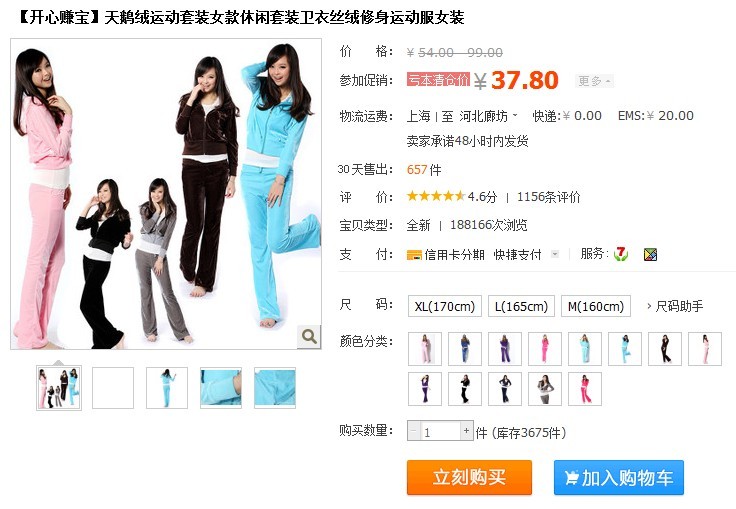Select size XL(170cm)
Image resolution: width=736 pixels, height=509 pixels.
445,306
